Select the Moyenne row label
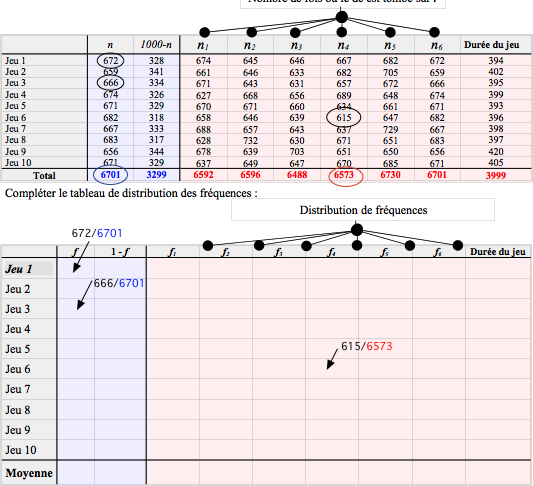 pyautogui.click(x=29, y=473)
